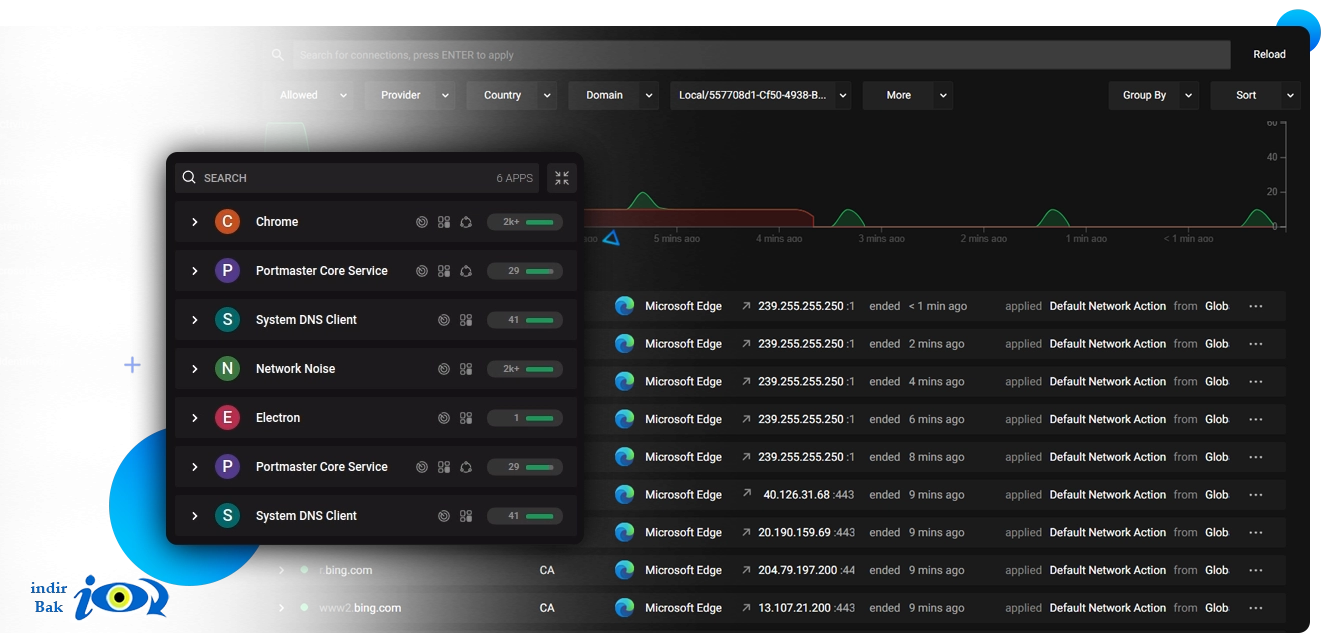
Task: Click the green N avatar for Network Noise
Action: 227,369
